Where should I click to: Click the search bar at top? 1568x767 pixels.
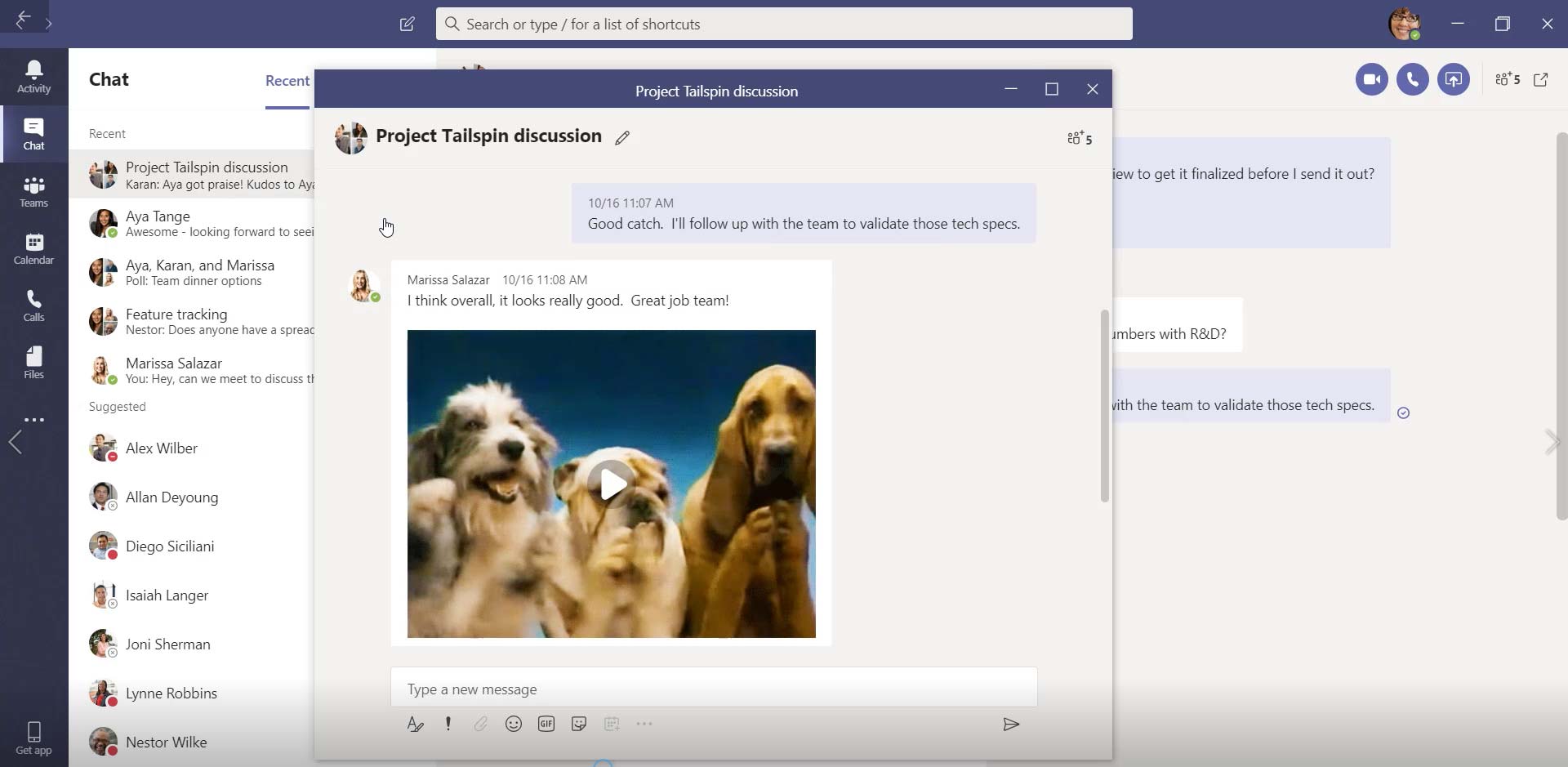[784, 24]
